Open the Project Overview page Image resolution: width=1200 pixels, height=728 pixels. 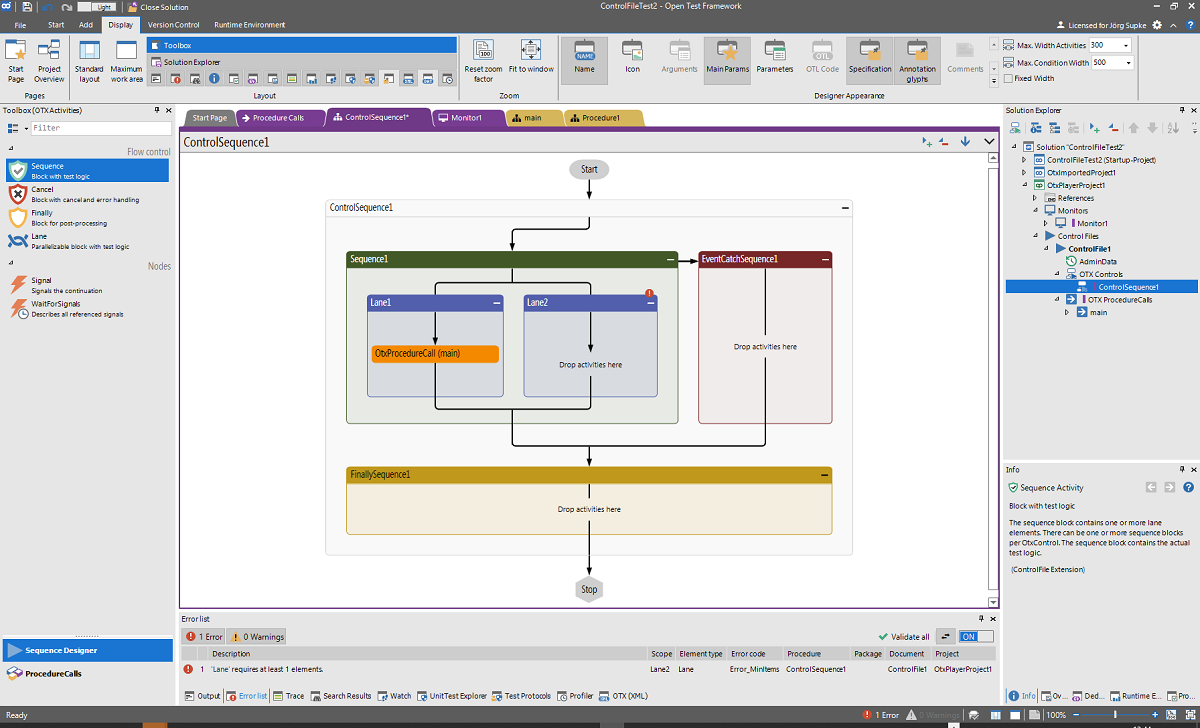(49, 51)
